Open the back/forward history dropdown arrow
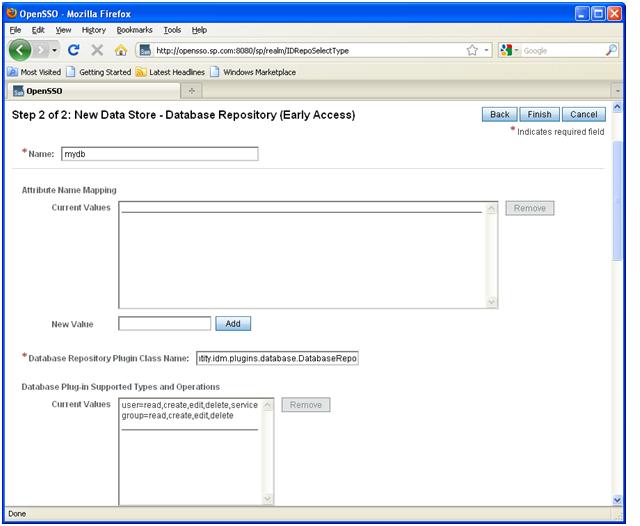This screenshot has height=526, width=640. (x=54, y=50)
